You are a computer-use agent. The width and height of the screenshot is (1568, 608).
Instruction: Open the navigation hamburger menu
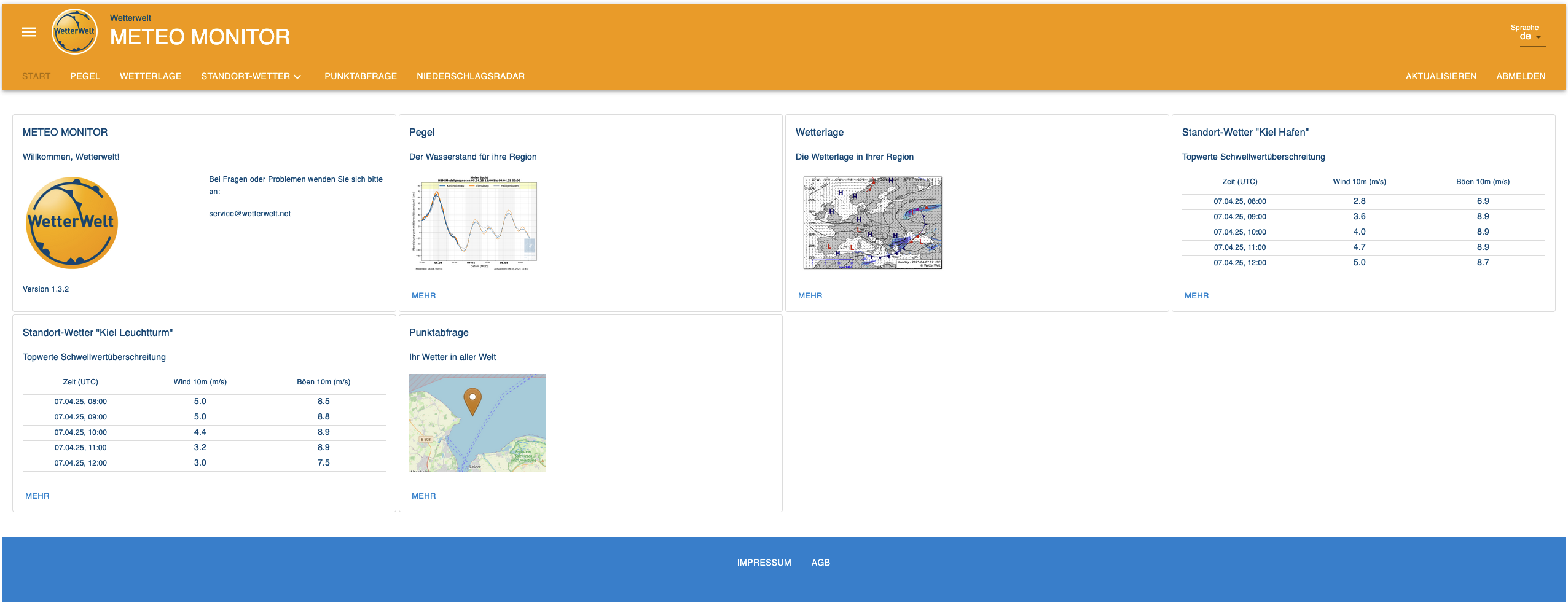pos(29,32)
